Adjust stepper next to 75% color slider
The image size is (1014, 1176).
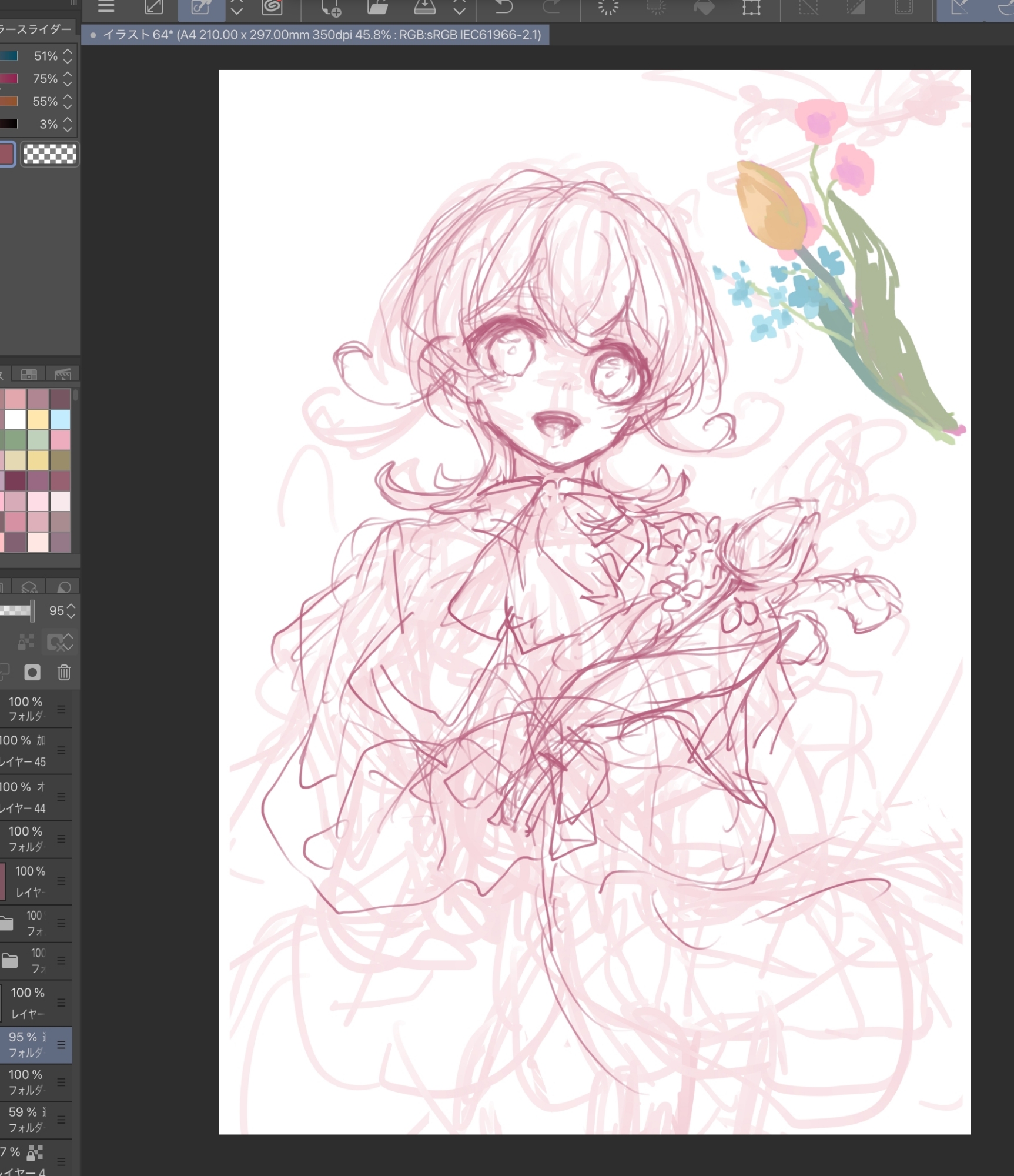(x=68, y=79)
